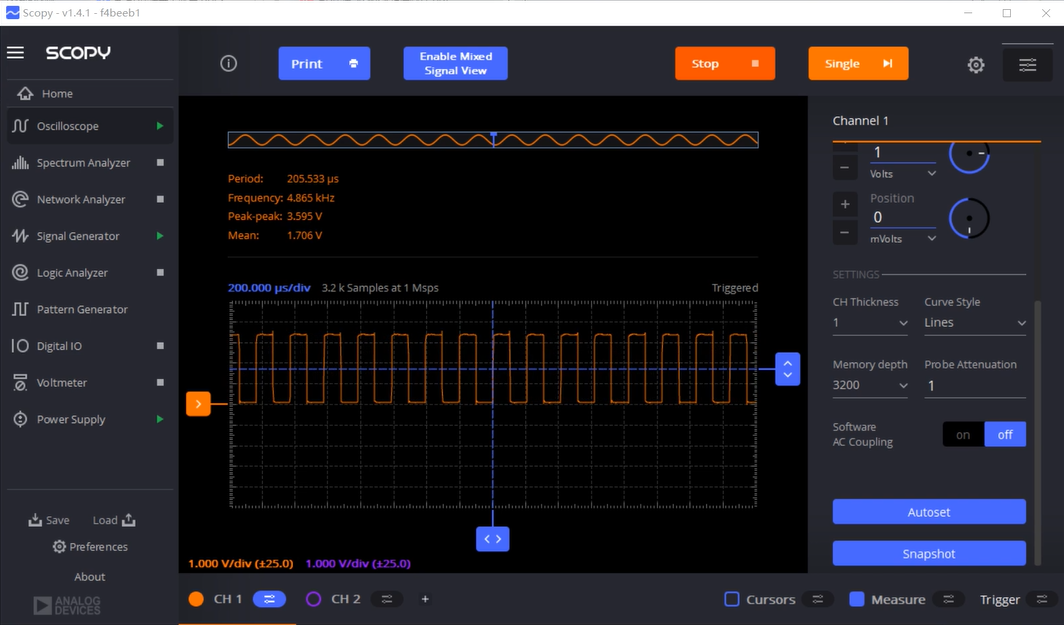Add a channel with plus icon
The image size is (1064, 625).
tap(425, 599)
